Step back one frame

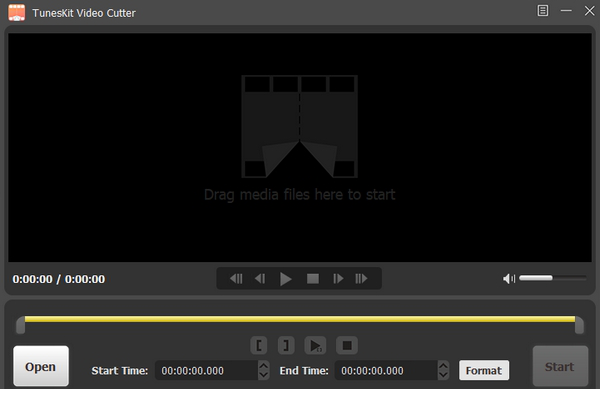260,279
